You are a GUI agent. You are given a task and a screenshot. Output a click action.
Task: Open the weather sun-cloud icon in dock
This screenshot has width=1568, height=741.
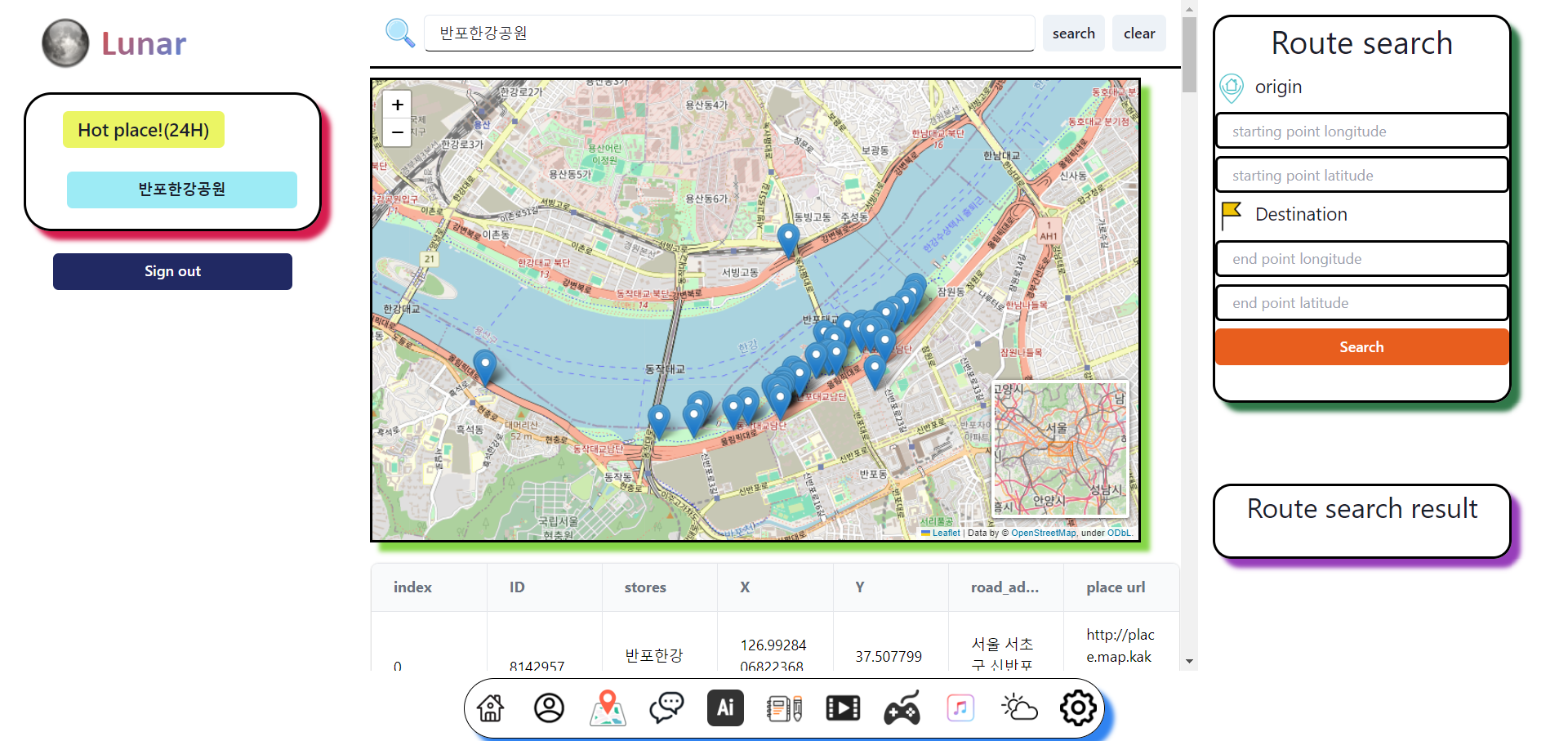[1019, 708]
